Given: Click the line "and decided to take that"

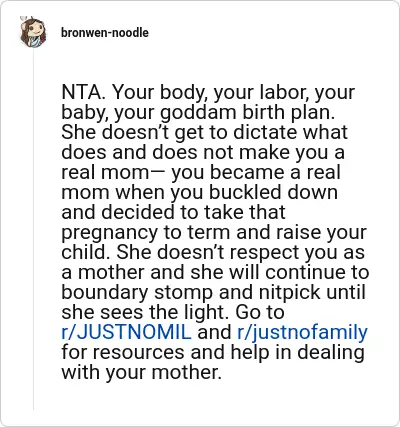Looking at the screenshot, I should pyautogui.click(x=173, y=212).
